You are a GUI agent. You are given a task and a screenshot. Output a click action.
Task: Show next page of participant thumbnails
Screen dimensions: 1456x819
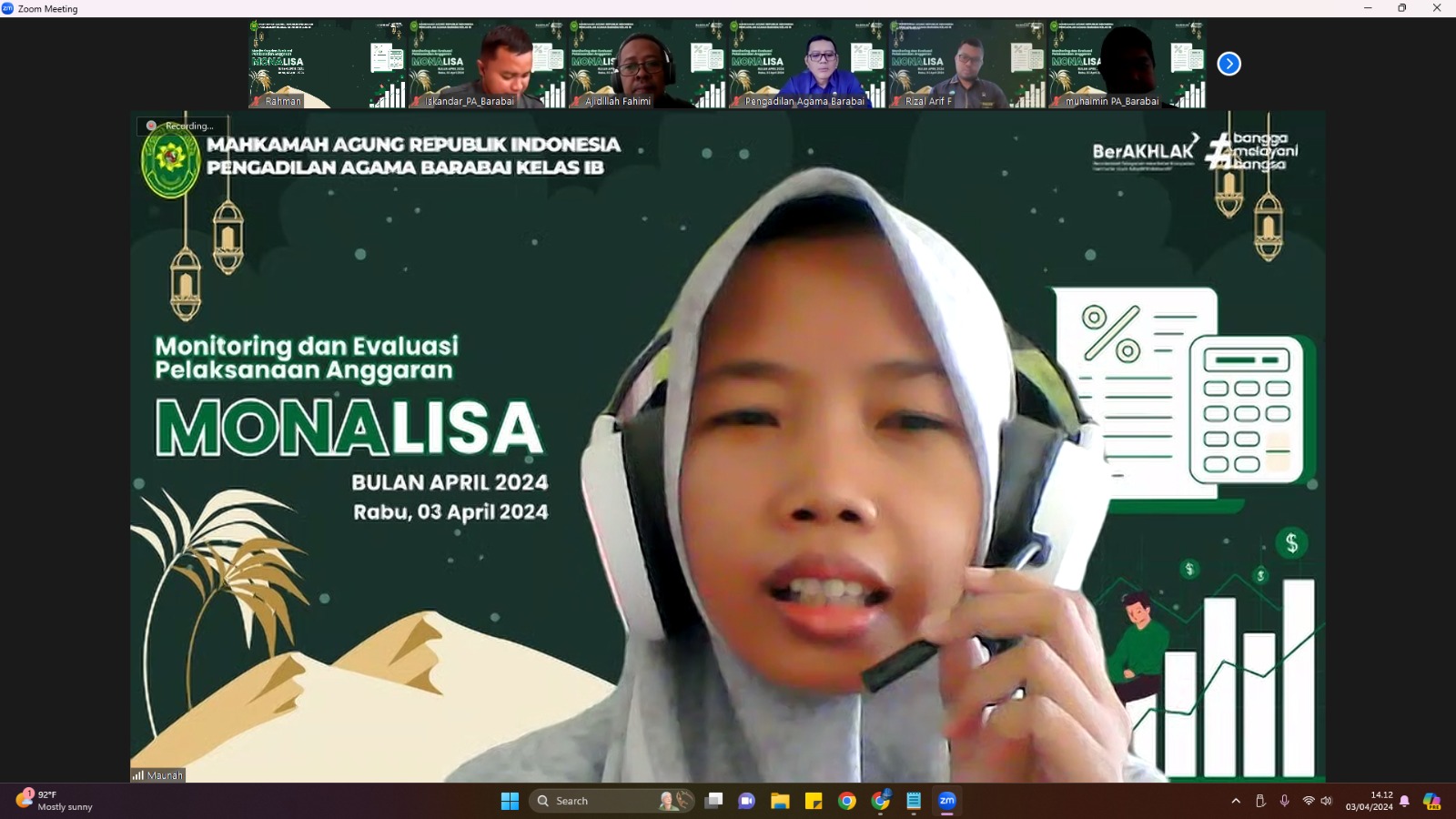[x=1228, y=64]
